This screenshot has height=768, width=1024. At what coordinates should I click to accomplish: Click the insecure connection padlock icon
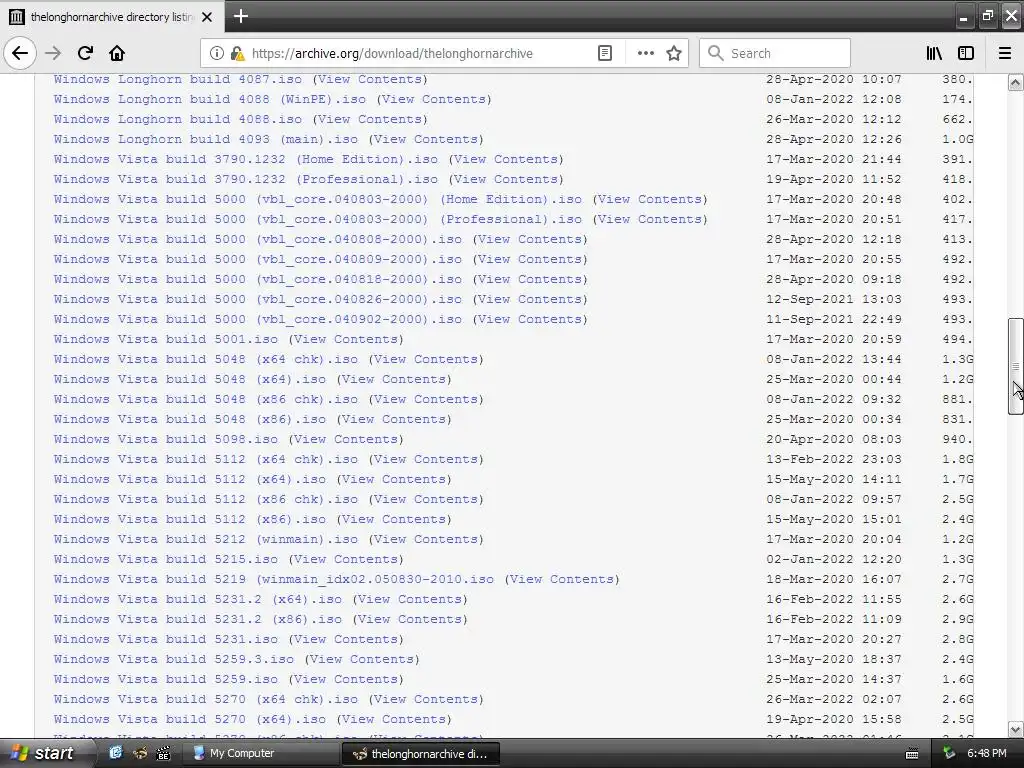[x=238, y=54]
